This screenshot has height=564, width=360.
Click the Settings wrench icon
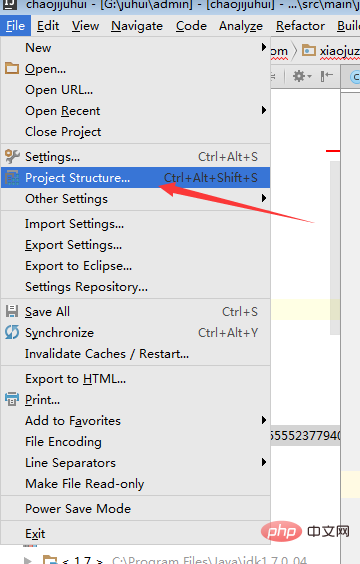tap(12, 156)
